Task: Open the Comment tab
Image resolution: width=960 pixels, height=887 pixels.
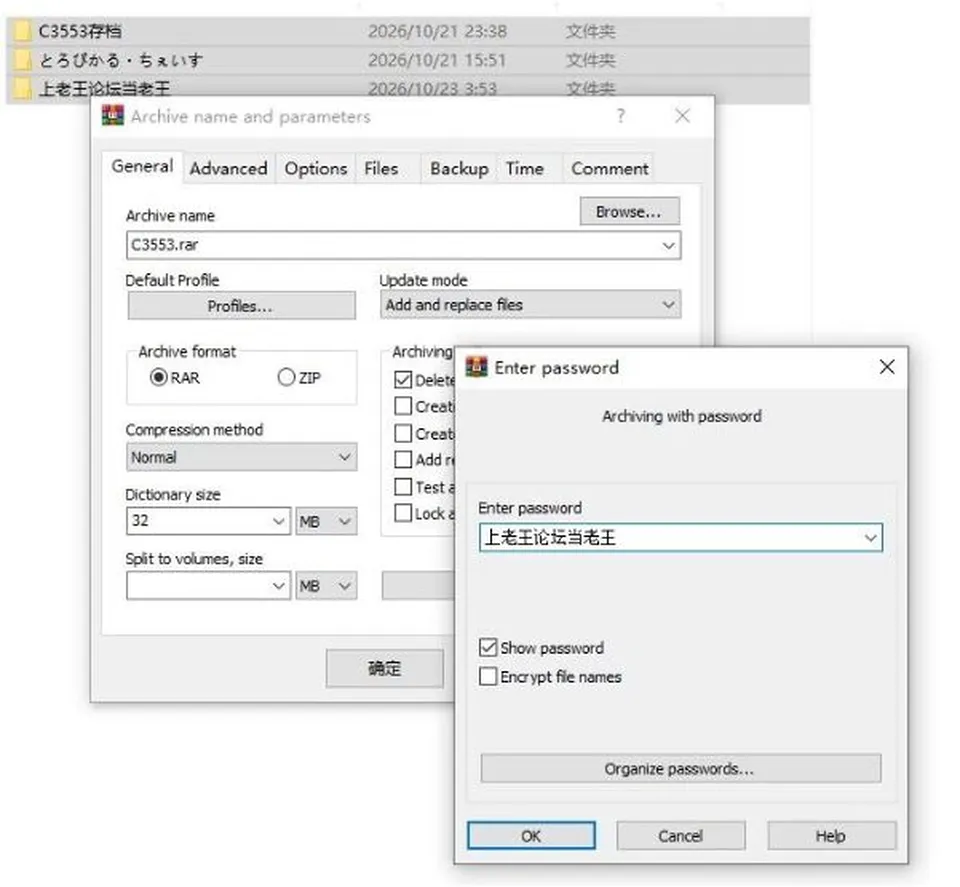Action: click(610, 168)
